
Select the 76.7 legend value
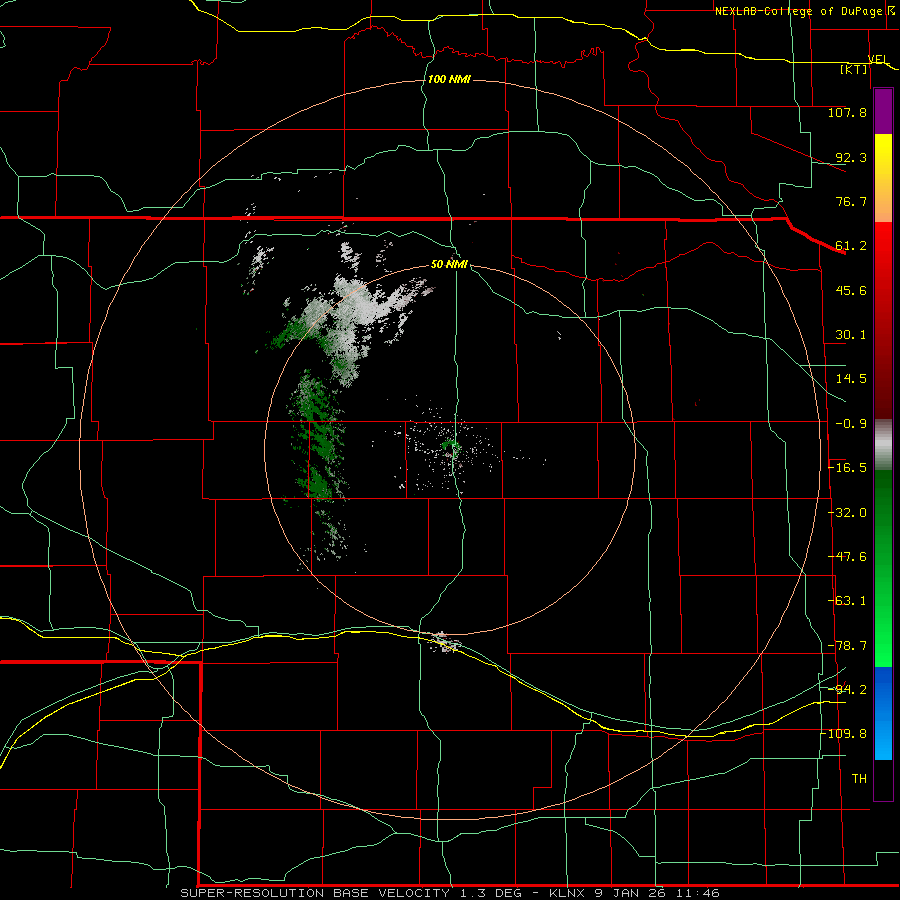851,201
